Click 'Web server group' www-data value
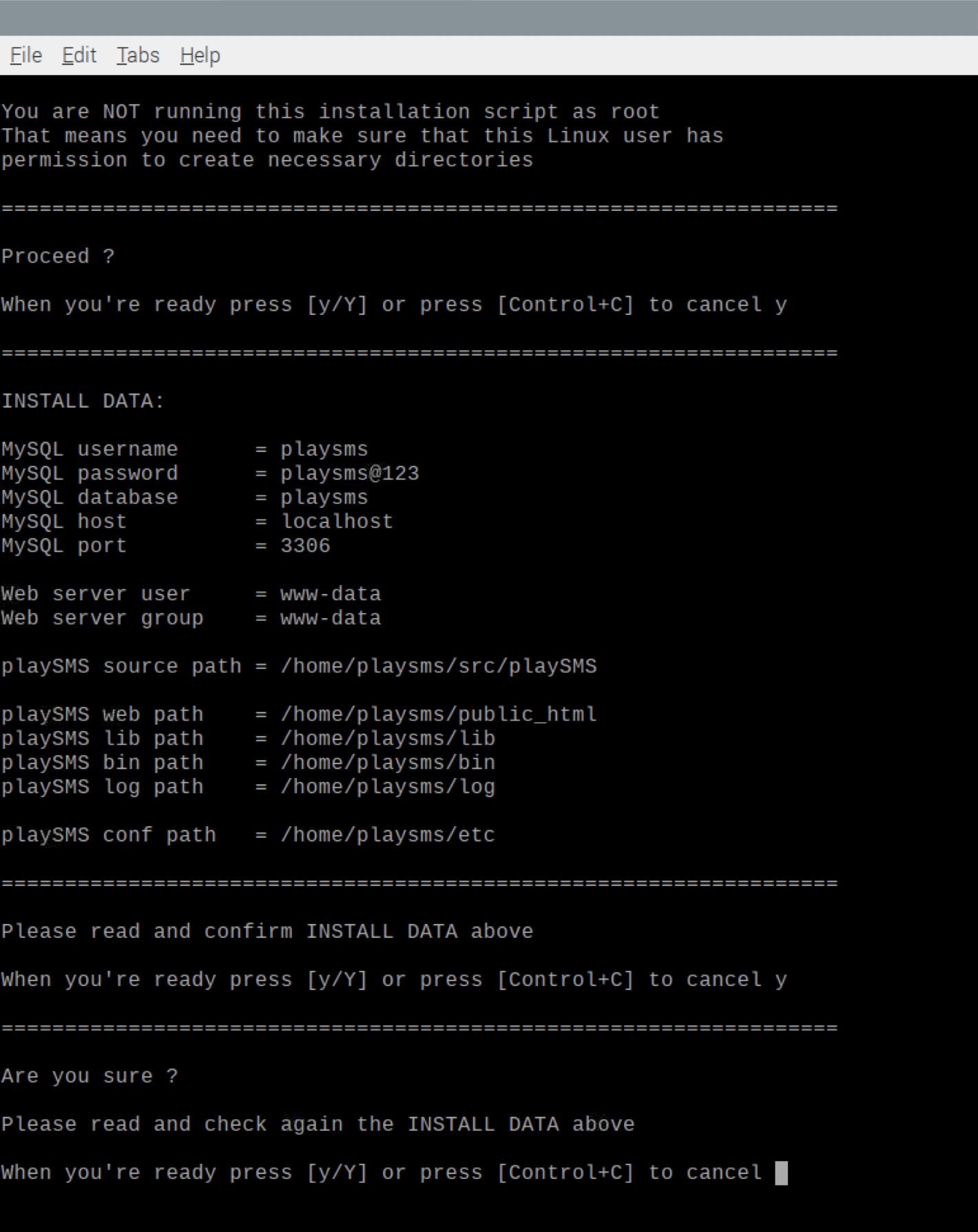 click(331, 618)
